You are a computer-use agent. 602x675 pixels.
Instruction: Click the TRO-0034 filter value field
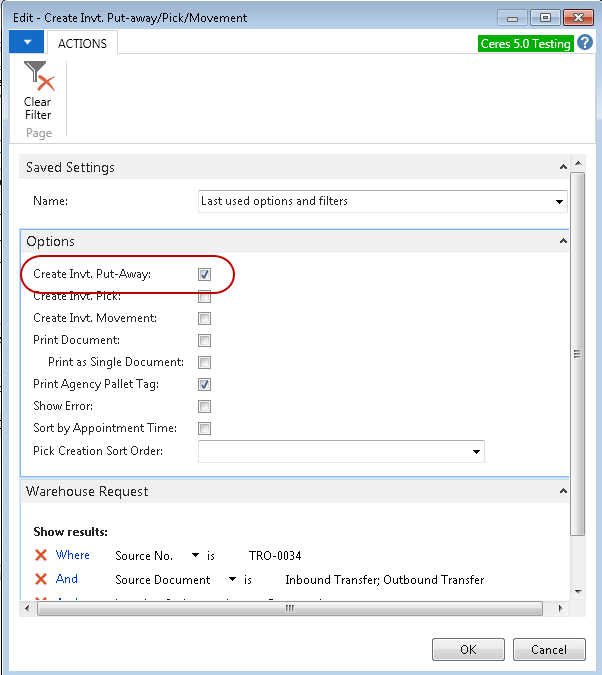pos(275,556)
